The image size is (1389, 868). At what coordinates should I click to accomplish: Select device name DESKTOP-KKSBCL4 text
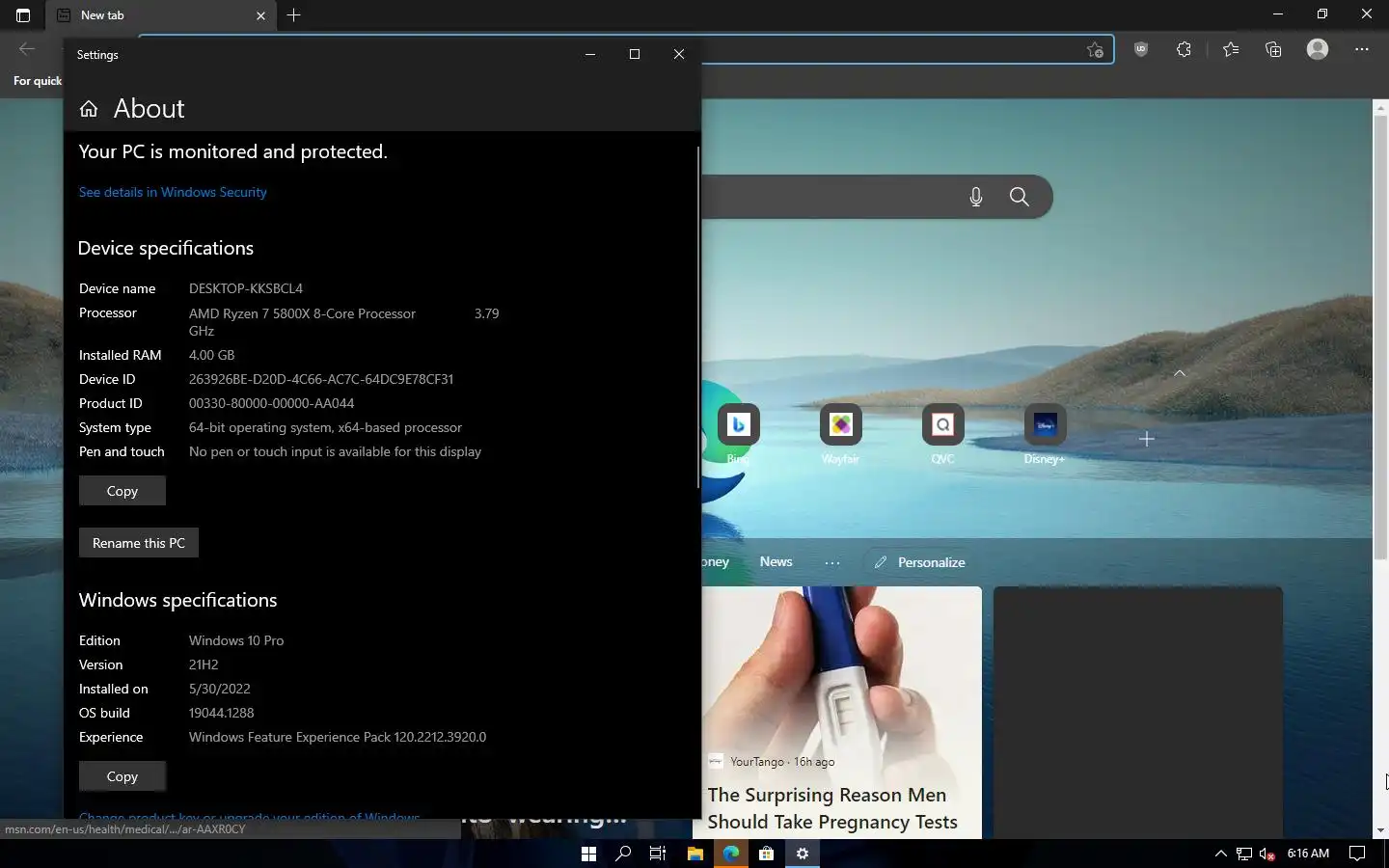245,288
